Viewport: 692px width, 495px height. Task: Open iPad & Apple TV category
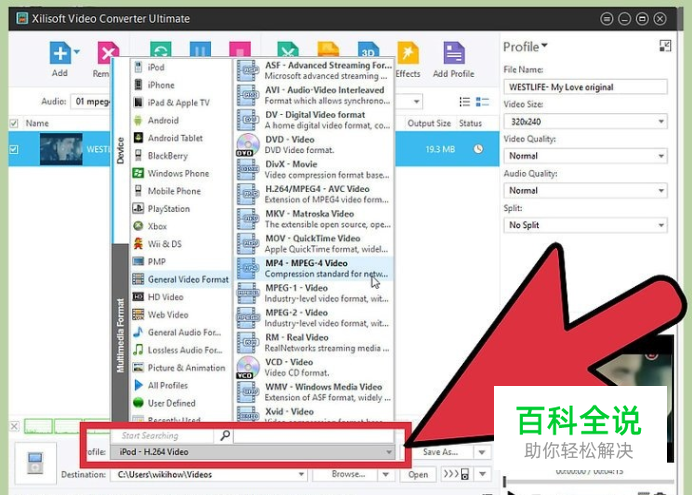pyautogui.click(x=181, y=102)
